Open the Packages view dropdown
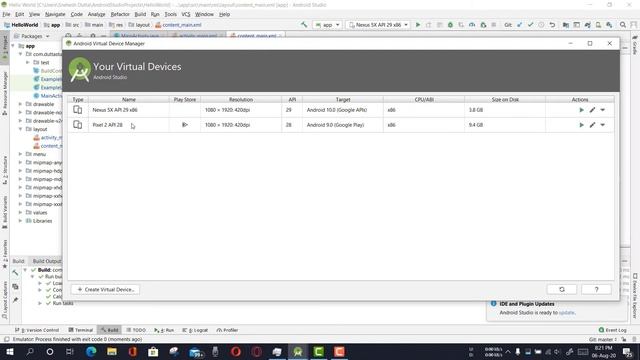 [x=32, y=36]
